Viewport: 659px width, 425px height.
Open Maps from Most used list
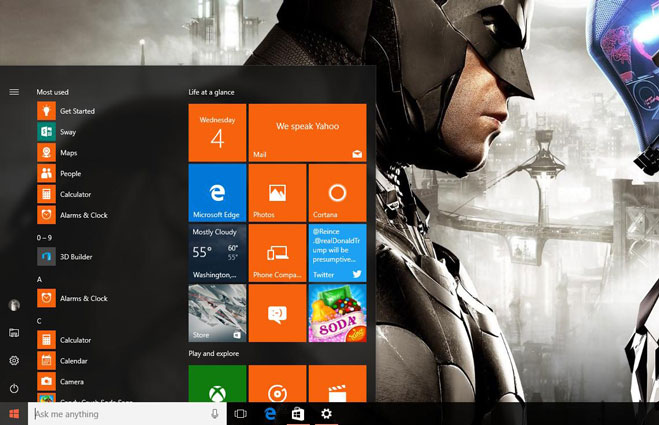coord(58,153)
